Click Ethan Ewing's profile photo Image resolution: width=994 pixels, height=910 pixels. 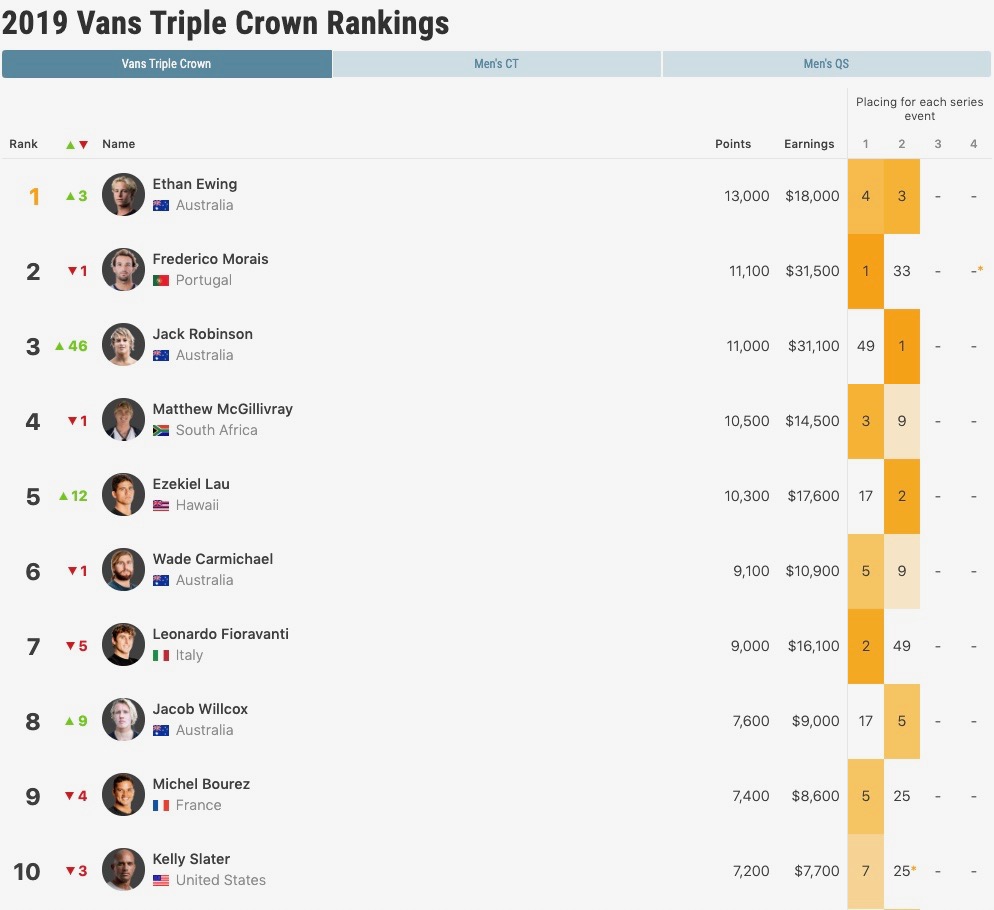(x=123, y=195)
